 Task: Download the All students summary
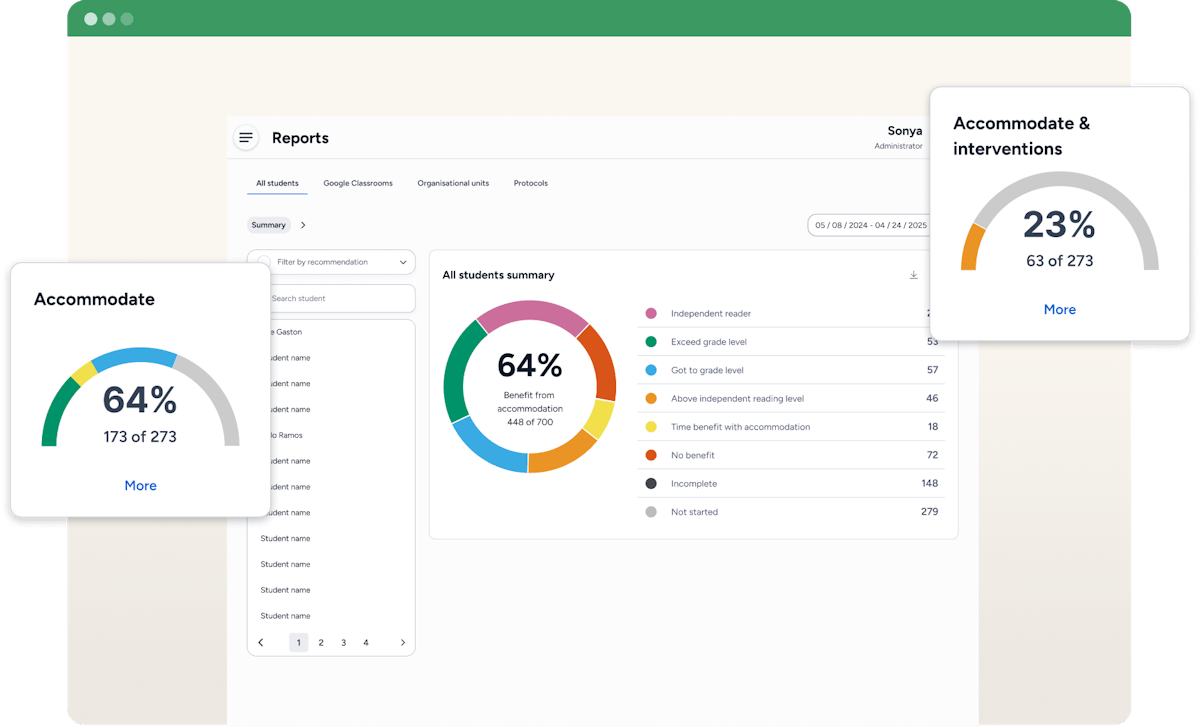[x=913, y=275]
